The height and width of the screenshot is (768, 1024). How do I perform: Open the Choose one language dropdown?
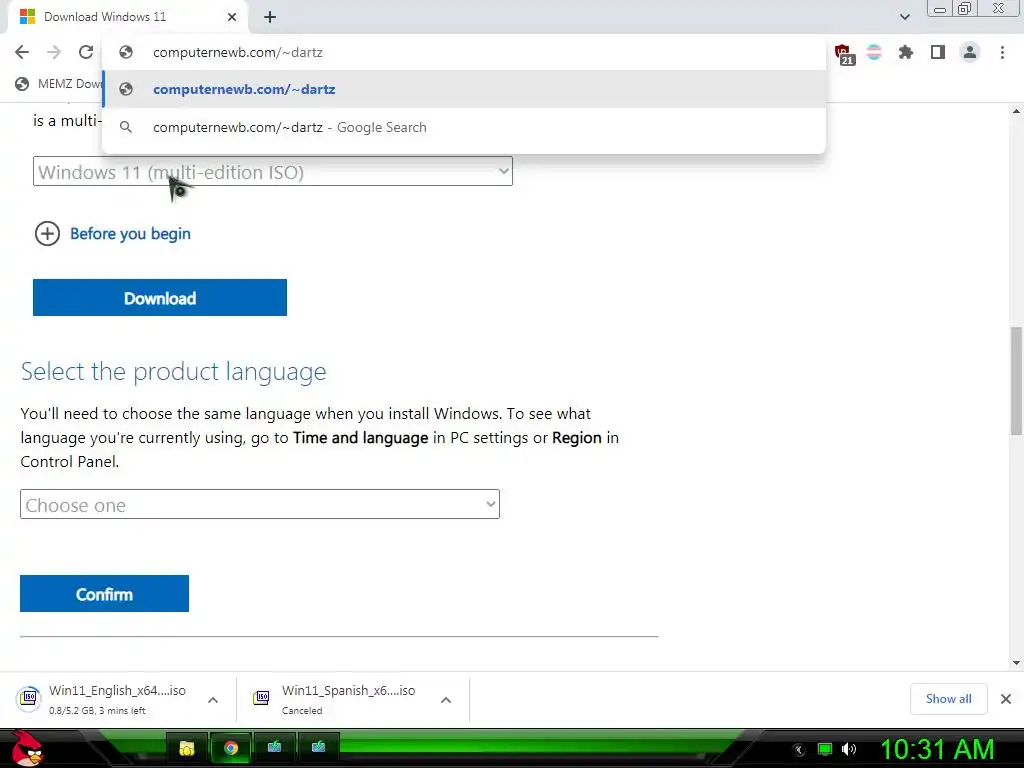click(x=260, y=505)
